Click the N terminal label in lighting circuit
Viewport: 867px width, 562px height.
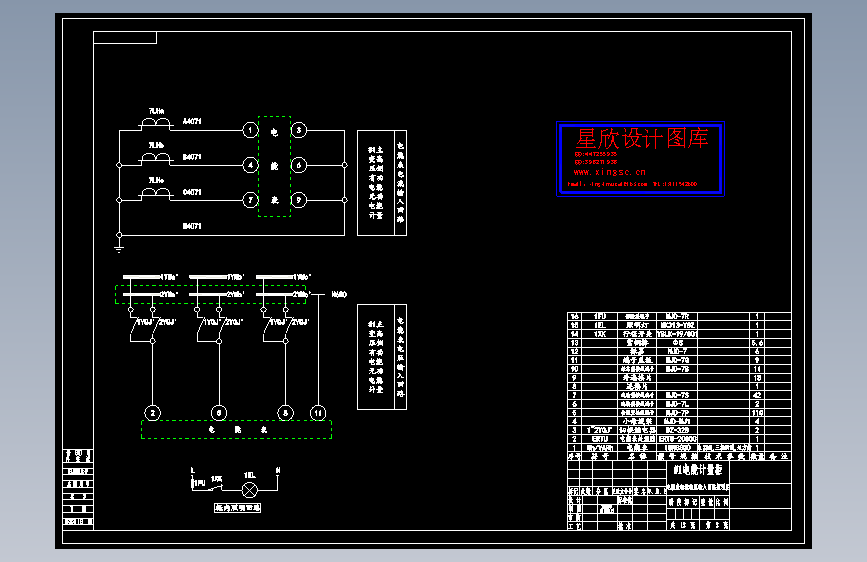278,470
